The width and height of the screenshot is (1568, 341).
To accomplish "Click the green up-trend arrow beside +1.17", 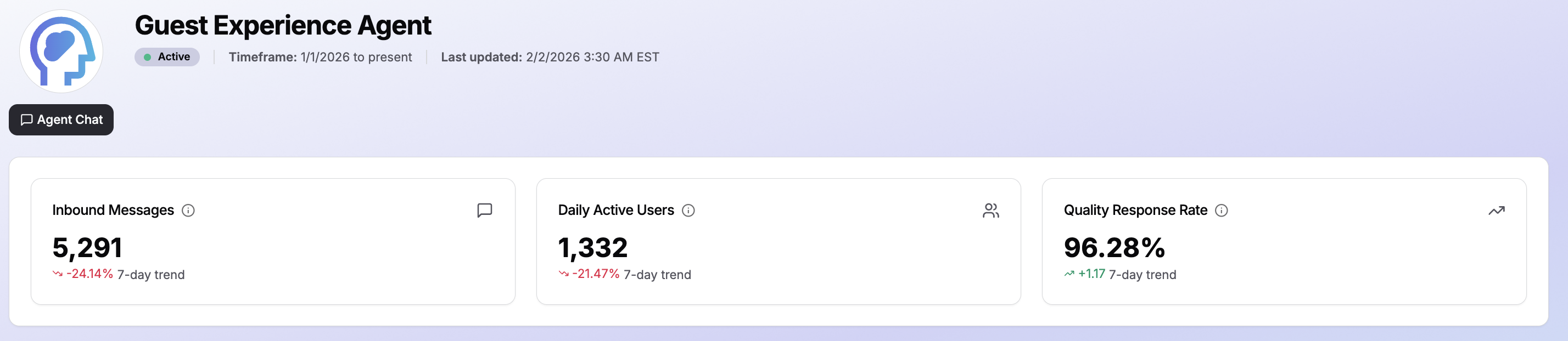I will 1069,274.
